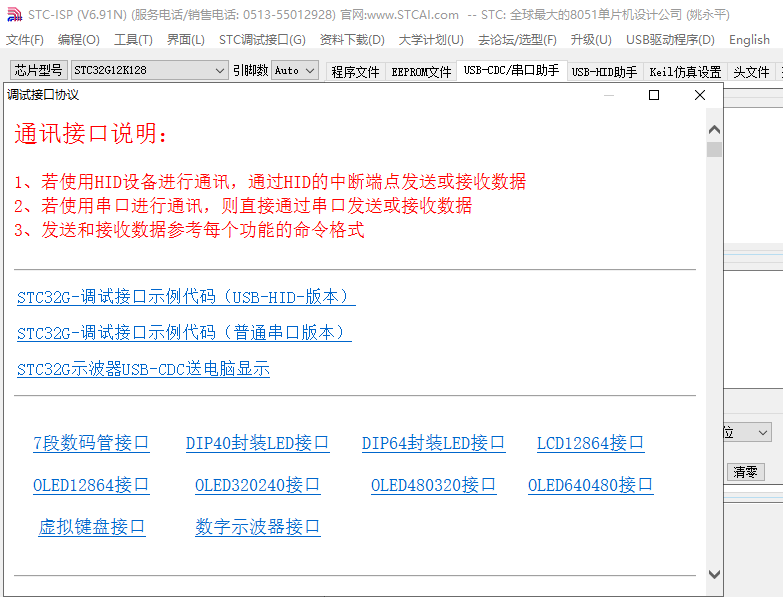
Task: Click the STC-ISP application logo icon
Action: [x=14, y=14]
